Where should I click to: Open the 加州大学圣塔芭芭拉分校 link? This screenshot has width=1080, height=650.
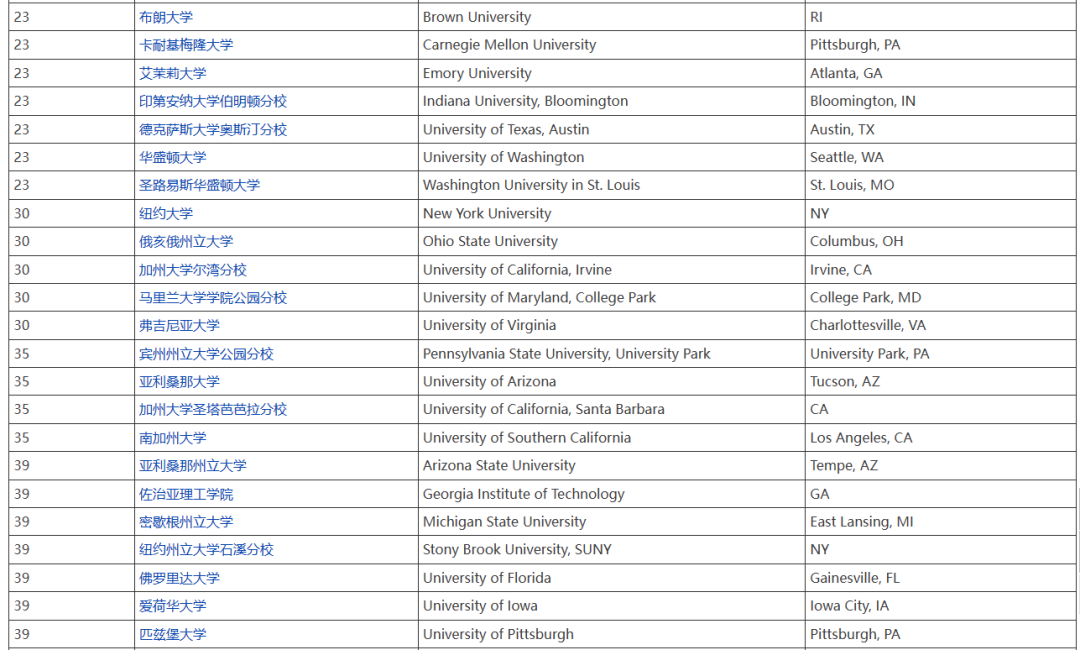[213, 410]
